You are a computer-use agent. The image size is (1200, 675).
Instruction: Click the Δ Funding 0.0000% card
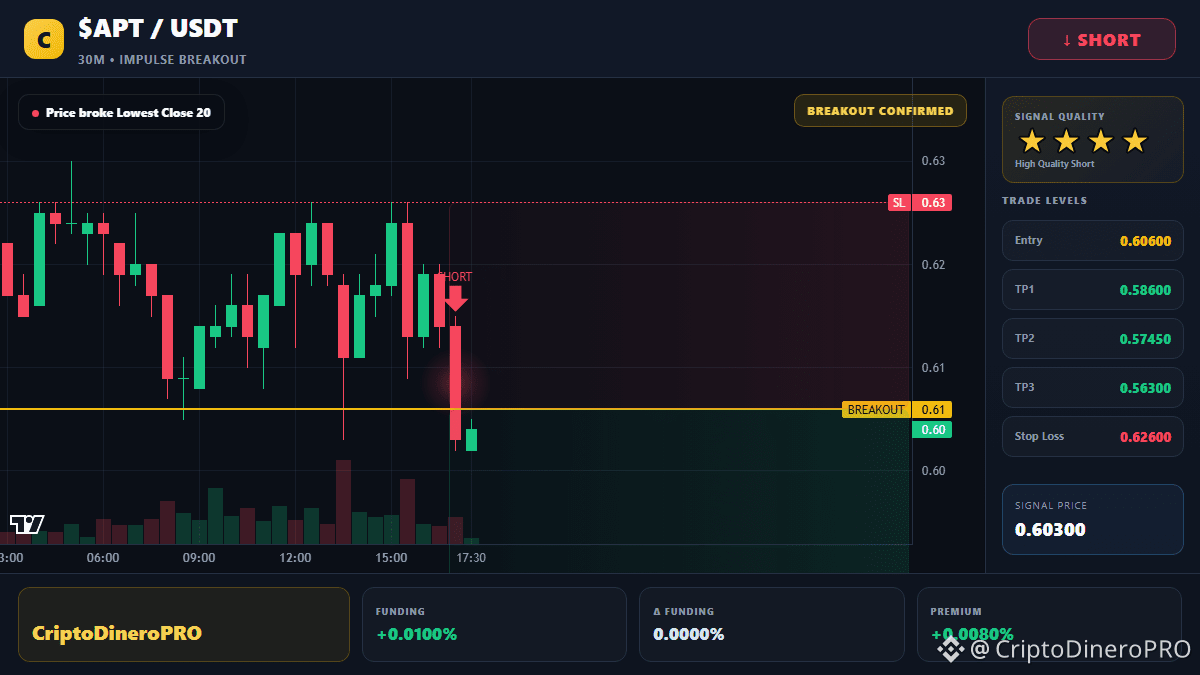(x=772, y=624)
